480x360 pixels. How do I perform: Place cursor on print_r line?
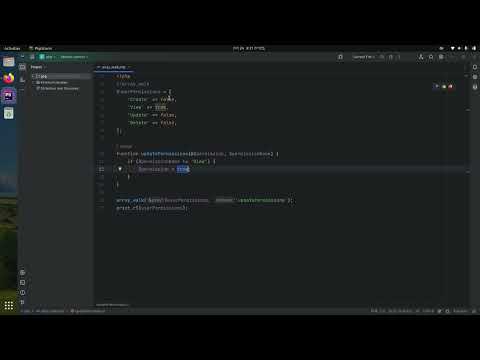(152, 208)
